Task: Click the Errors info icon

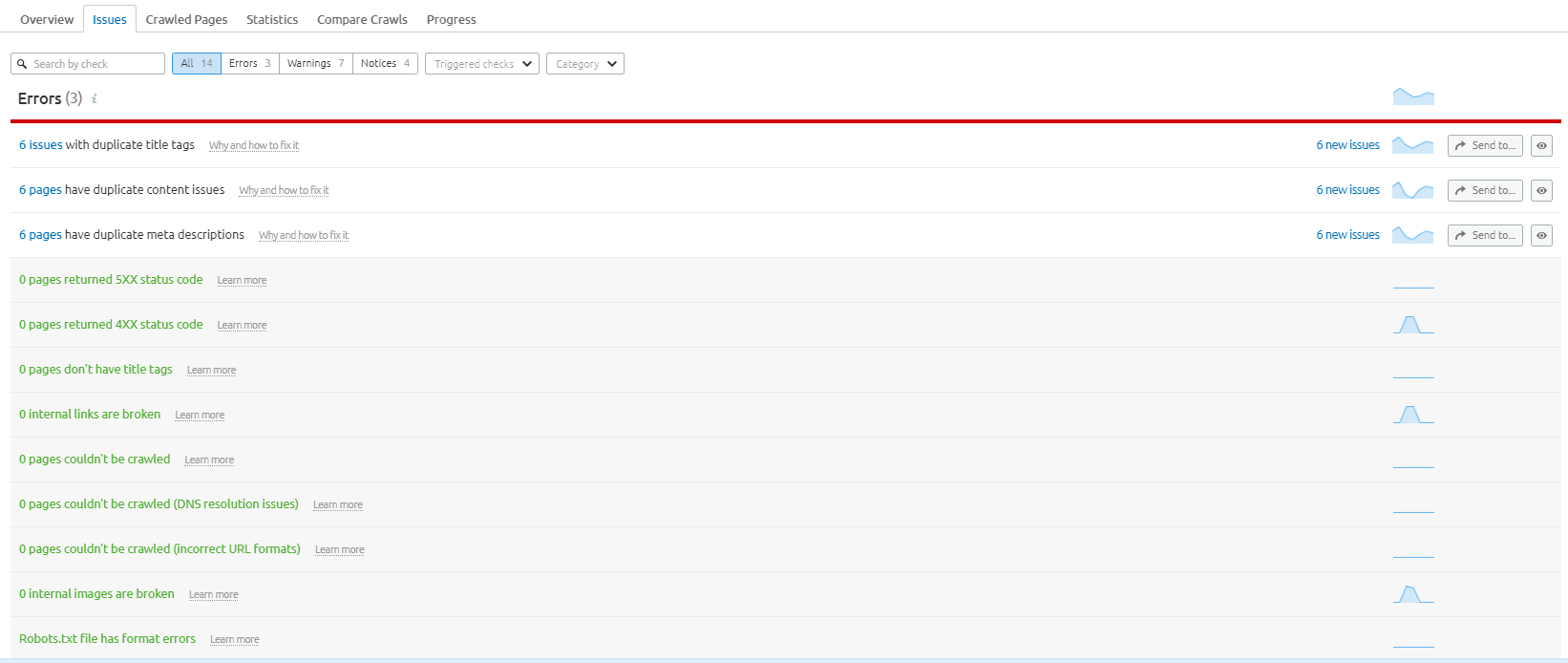Action: (94, 98)
